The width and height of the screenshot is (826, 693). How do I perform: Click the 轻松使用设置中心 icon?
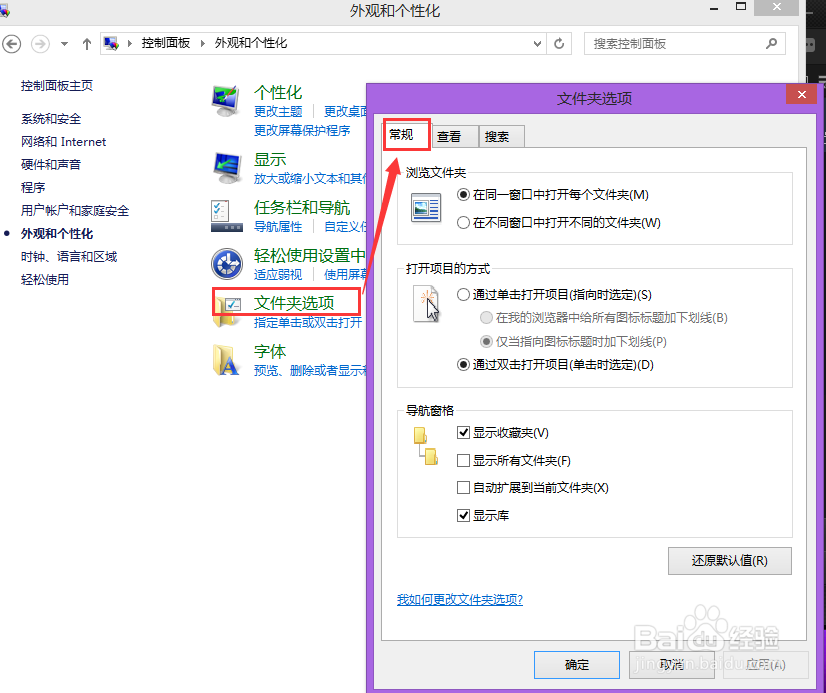pos(228,263)
